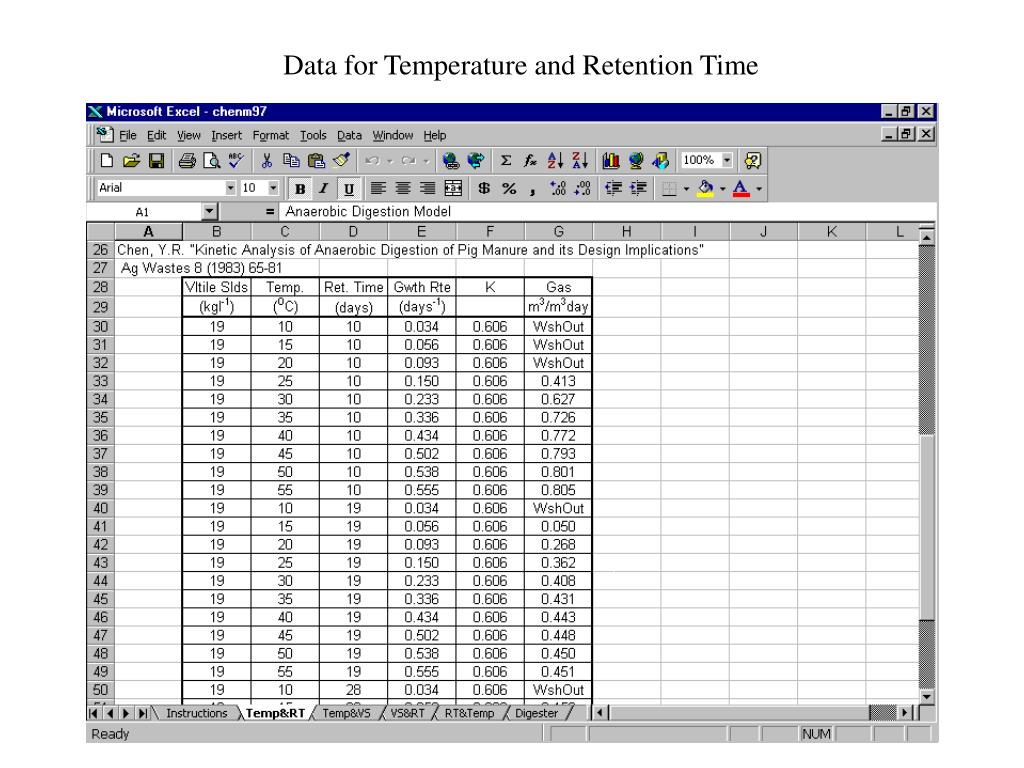
Task: Open the Fill Color dropdown arrow
Action: (723, 189)
